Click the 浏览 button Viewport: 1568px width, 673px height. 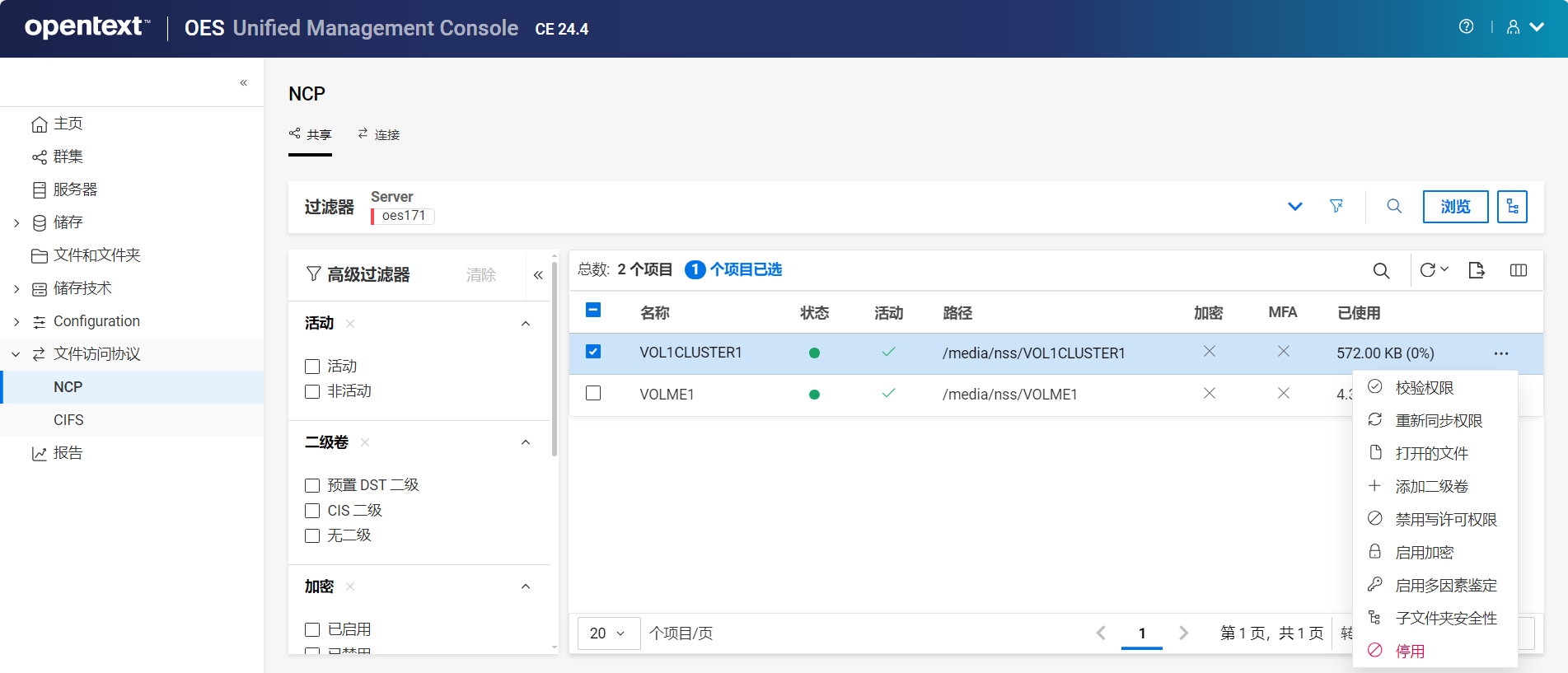click(x=1455, y=207)
